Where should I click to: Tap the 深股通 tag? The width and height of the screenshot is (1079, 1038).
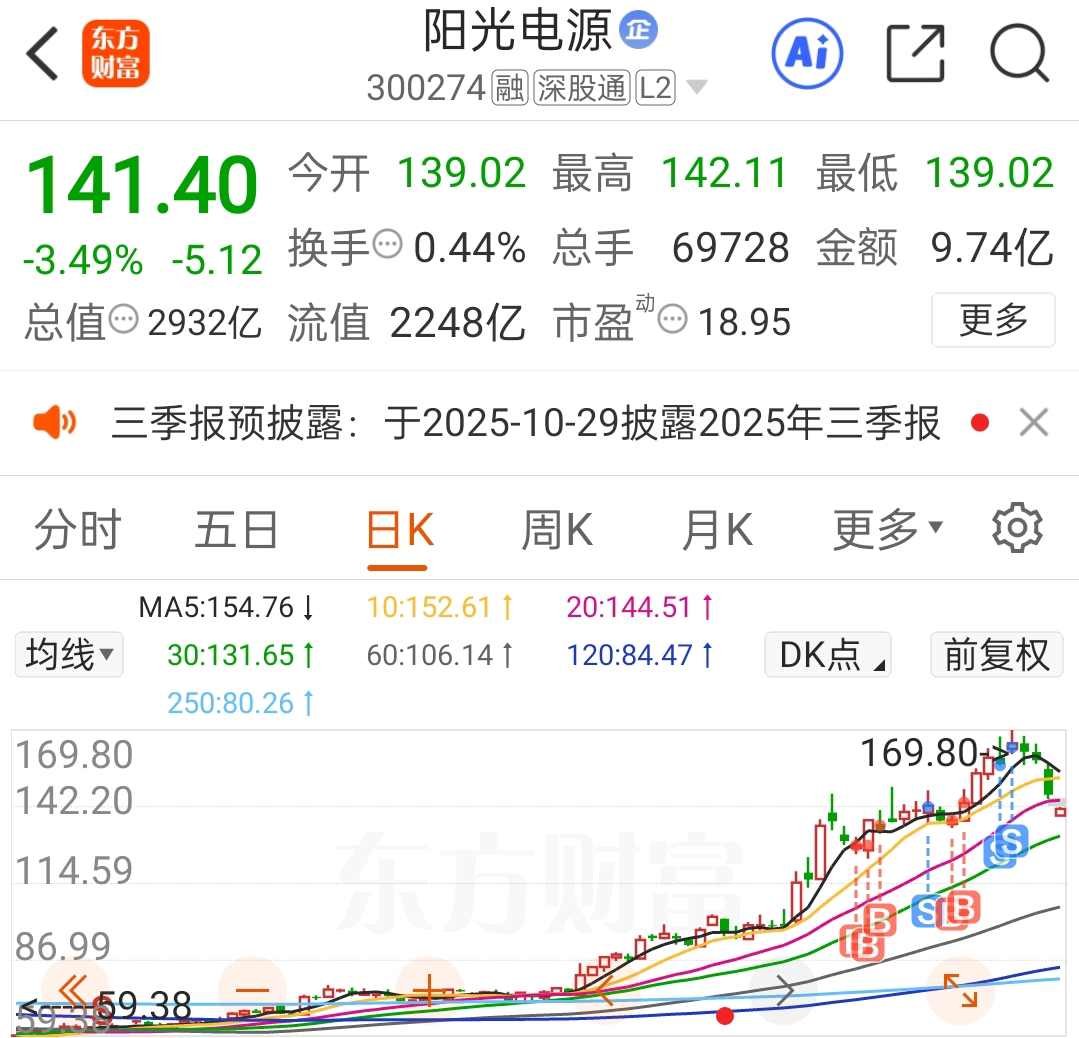tap(581, 88)
